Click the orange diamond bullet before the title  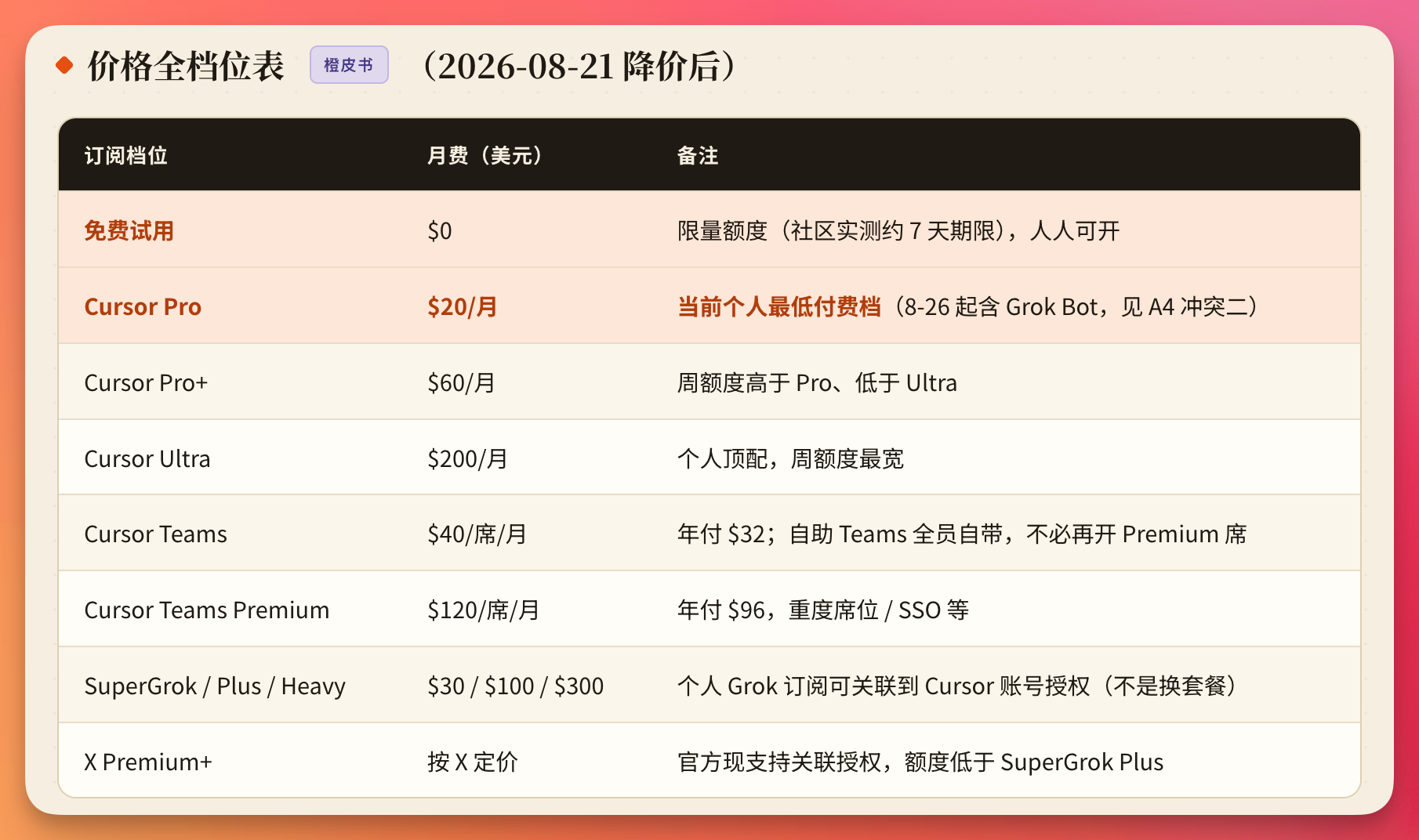click(64, 66)
